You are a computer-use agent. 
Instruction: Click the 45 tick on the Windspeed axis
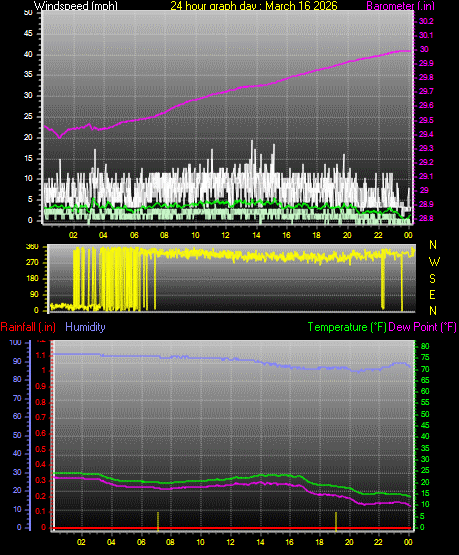[28, 33]
